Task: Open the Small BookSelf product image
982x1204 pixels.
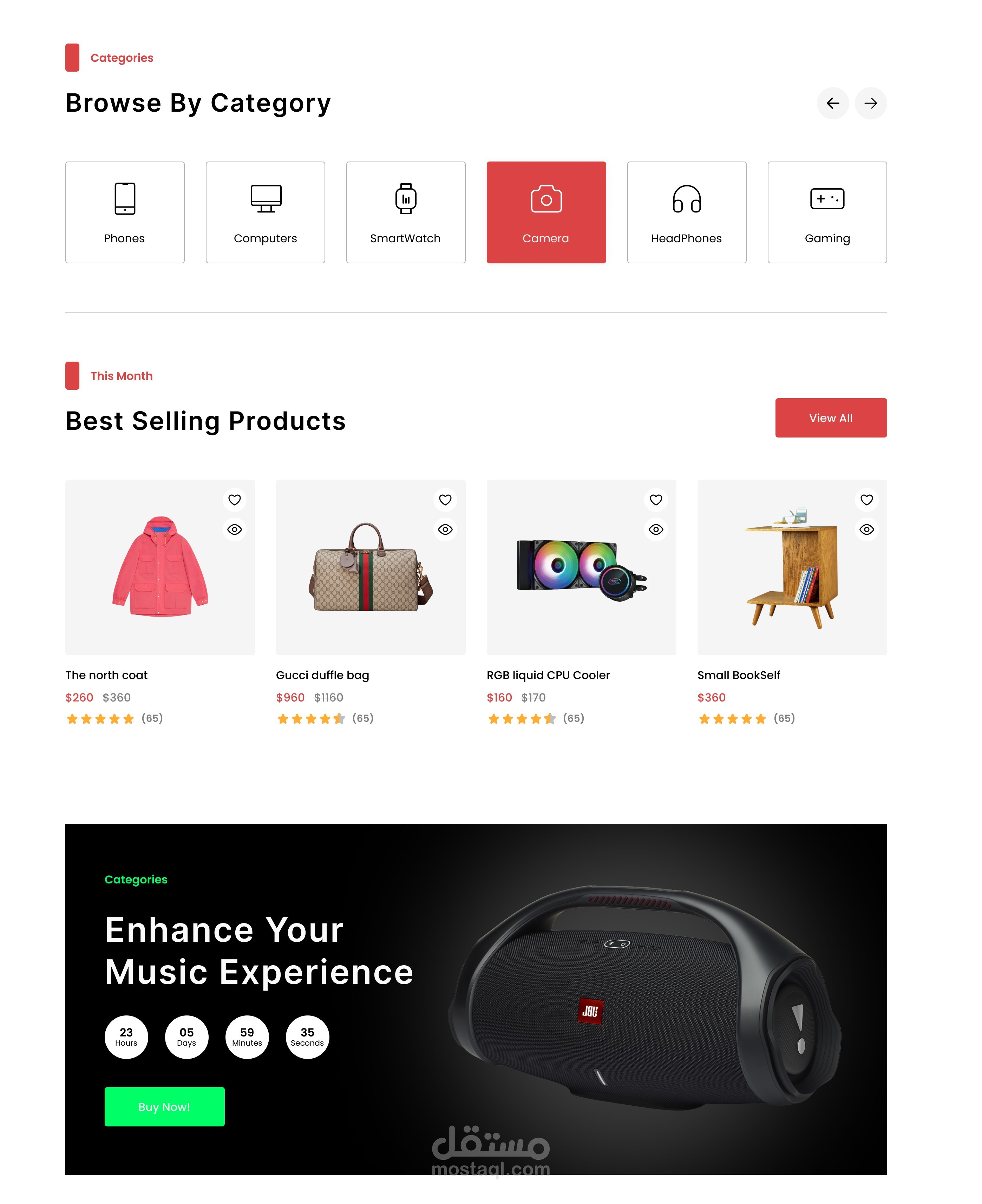Action: pyautogui.click(x=792, y=567)
